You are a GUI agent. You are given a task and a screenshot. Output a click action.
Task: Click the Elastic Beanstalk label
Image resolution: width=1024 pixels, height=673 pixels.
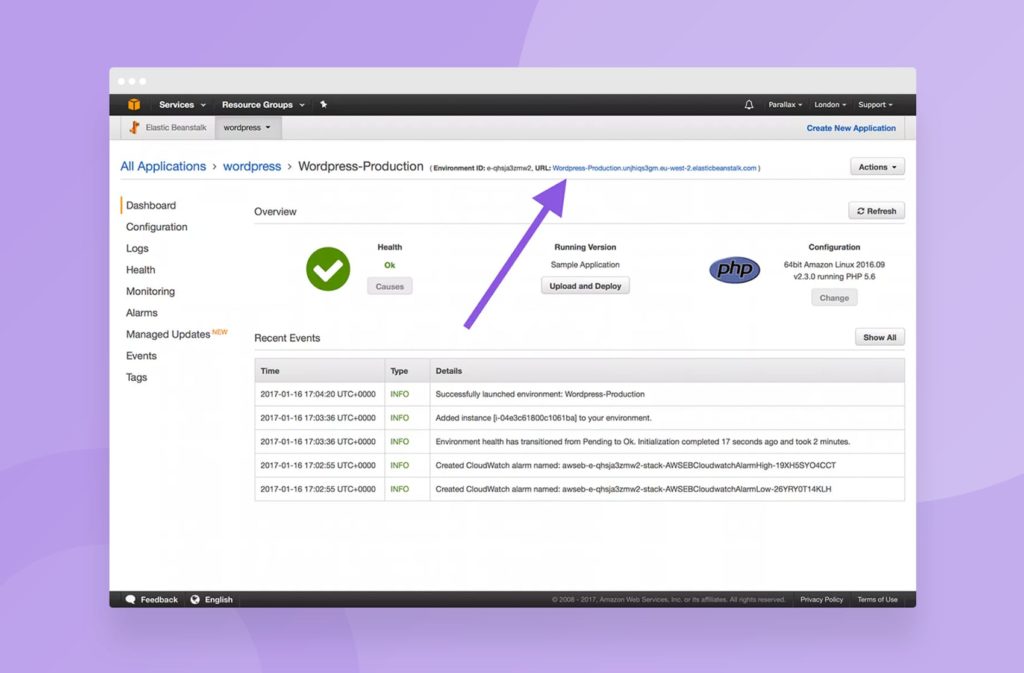click(x=176, y=127)
